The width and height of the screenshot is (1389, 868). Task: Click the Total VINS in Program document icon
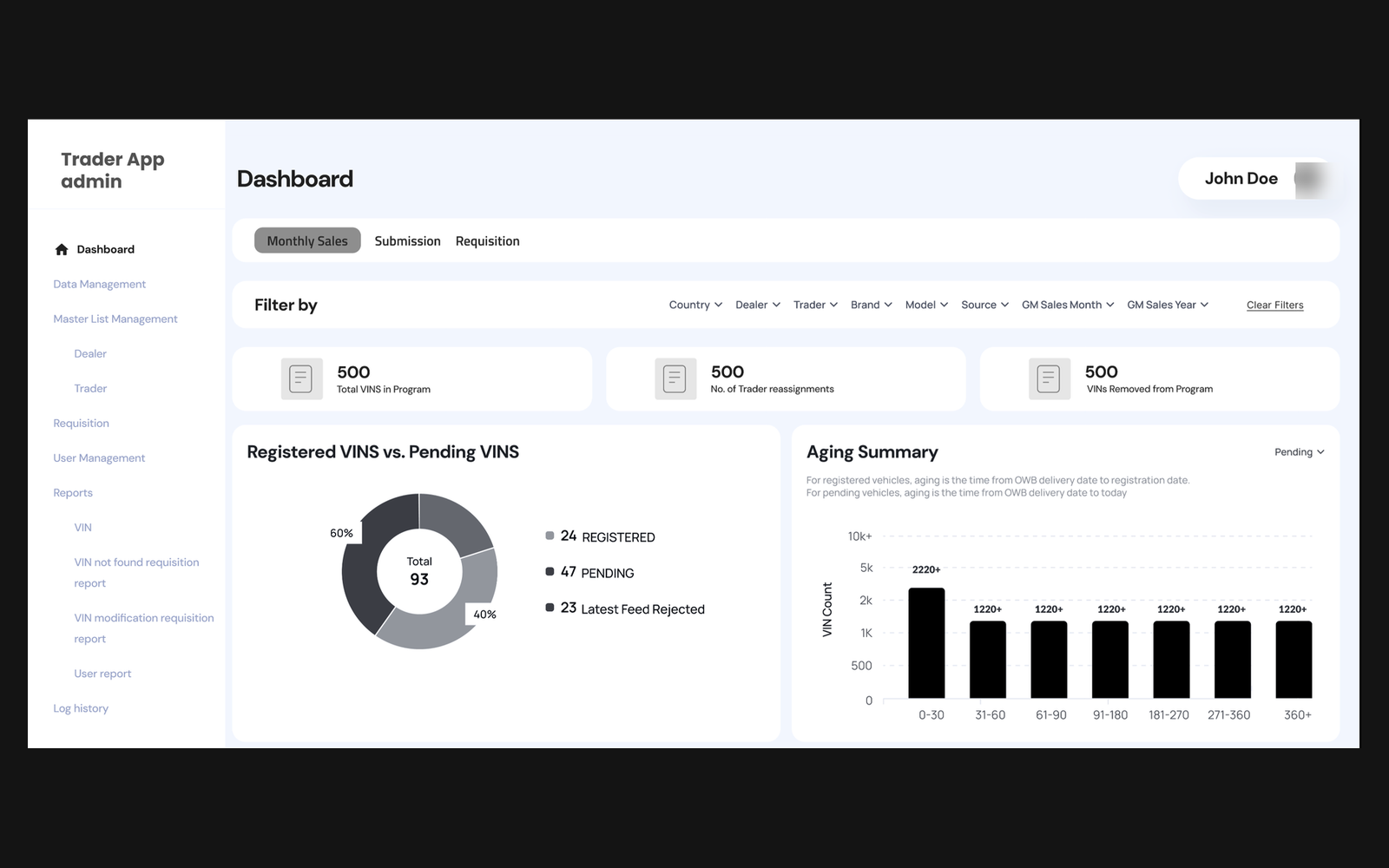pyautogui.click(x=301, y=379)
